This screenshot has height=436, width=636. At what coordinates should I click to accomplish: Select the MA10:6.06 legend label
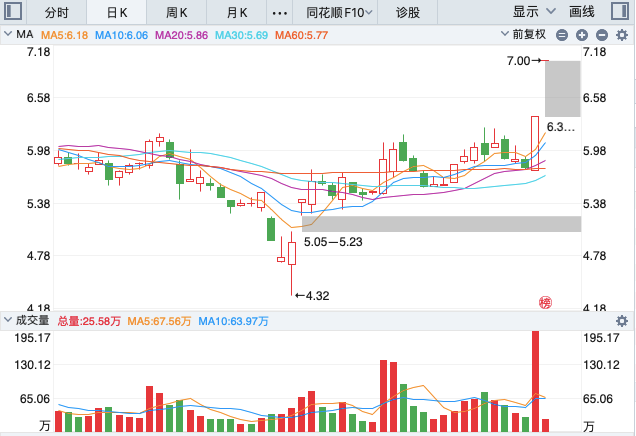[x=121, y=35]
